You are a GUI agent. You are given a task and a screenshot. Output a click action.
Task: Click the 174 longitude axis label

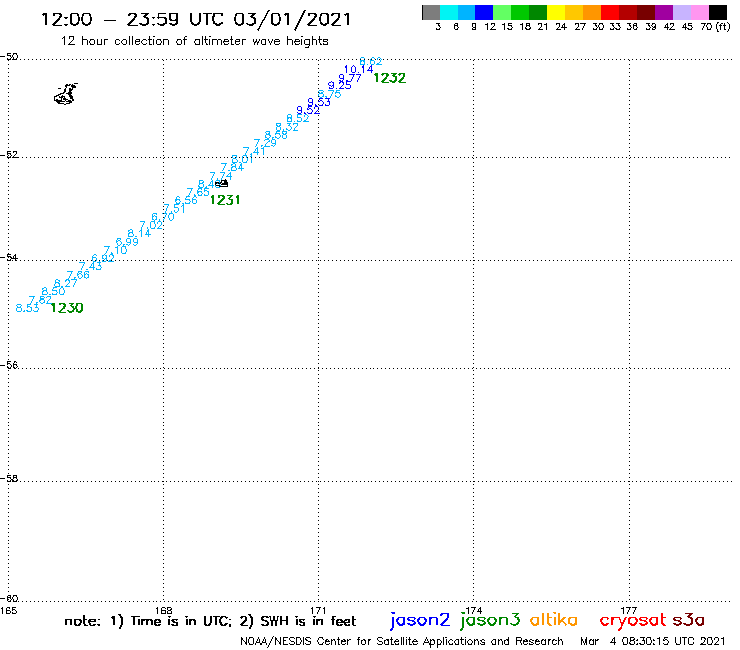(474, 610)
